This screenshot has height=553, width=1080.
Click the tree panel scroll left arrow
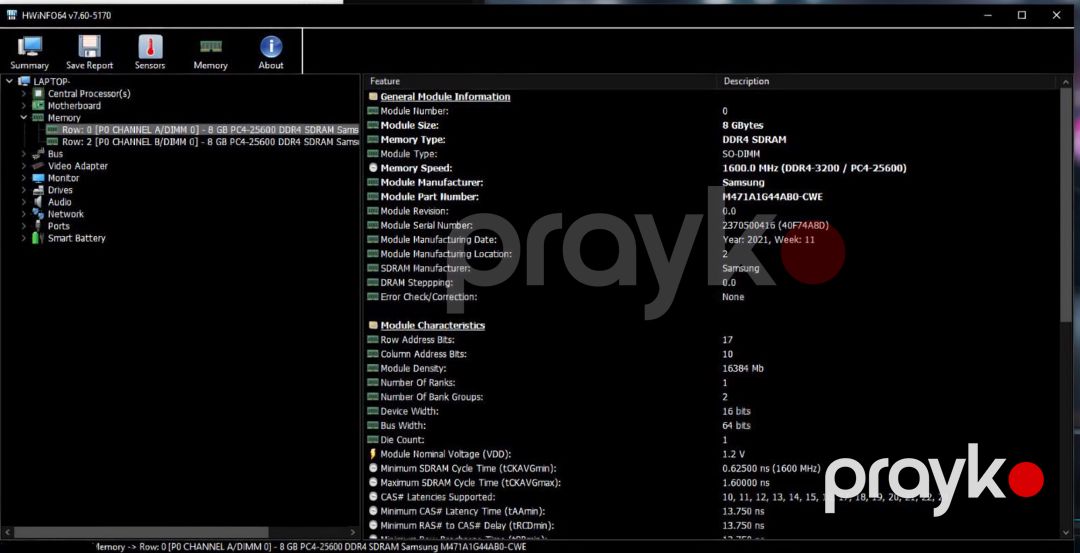click(x=6, y=532)
